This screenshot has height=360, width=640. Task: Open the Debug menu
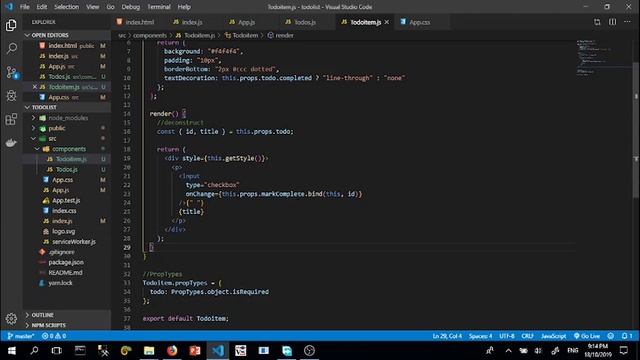131,7
